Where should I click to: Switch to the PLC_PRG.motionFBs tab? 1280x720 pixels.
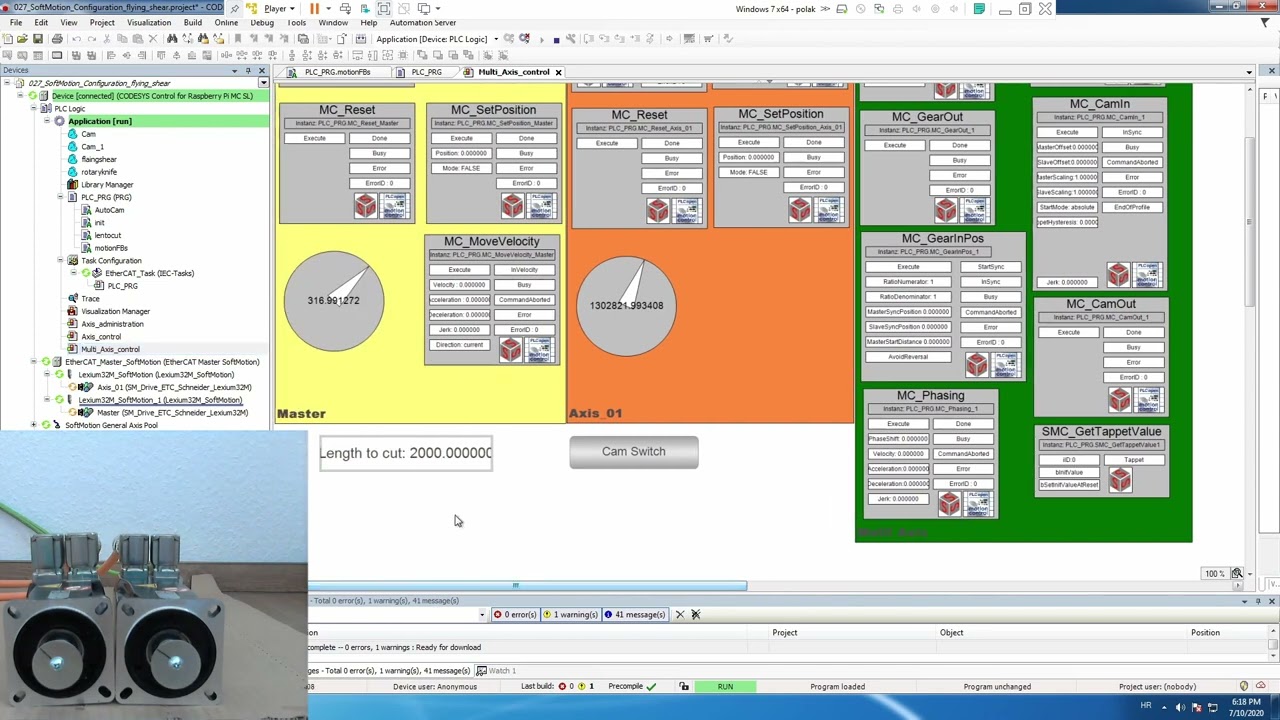point(337,72)
